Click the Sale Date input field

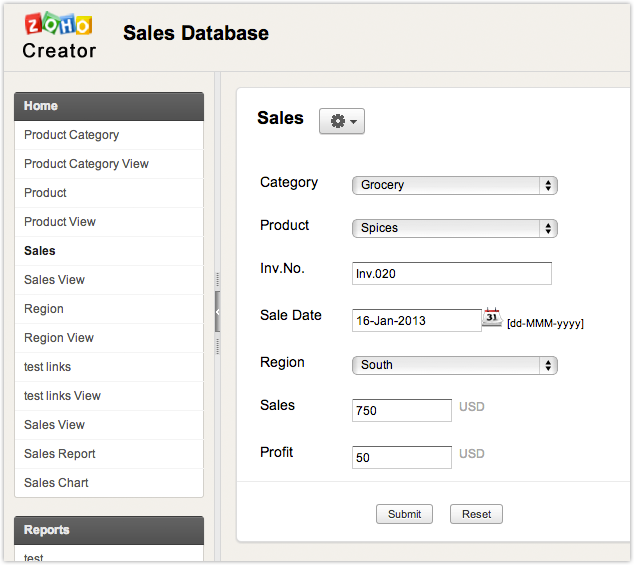point(416,321)
